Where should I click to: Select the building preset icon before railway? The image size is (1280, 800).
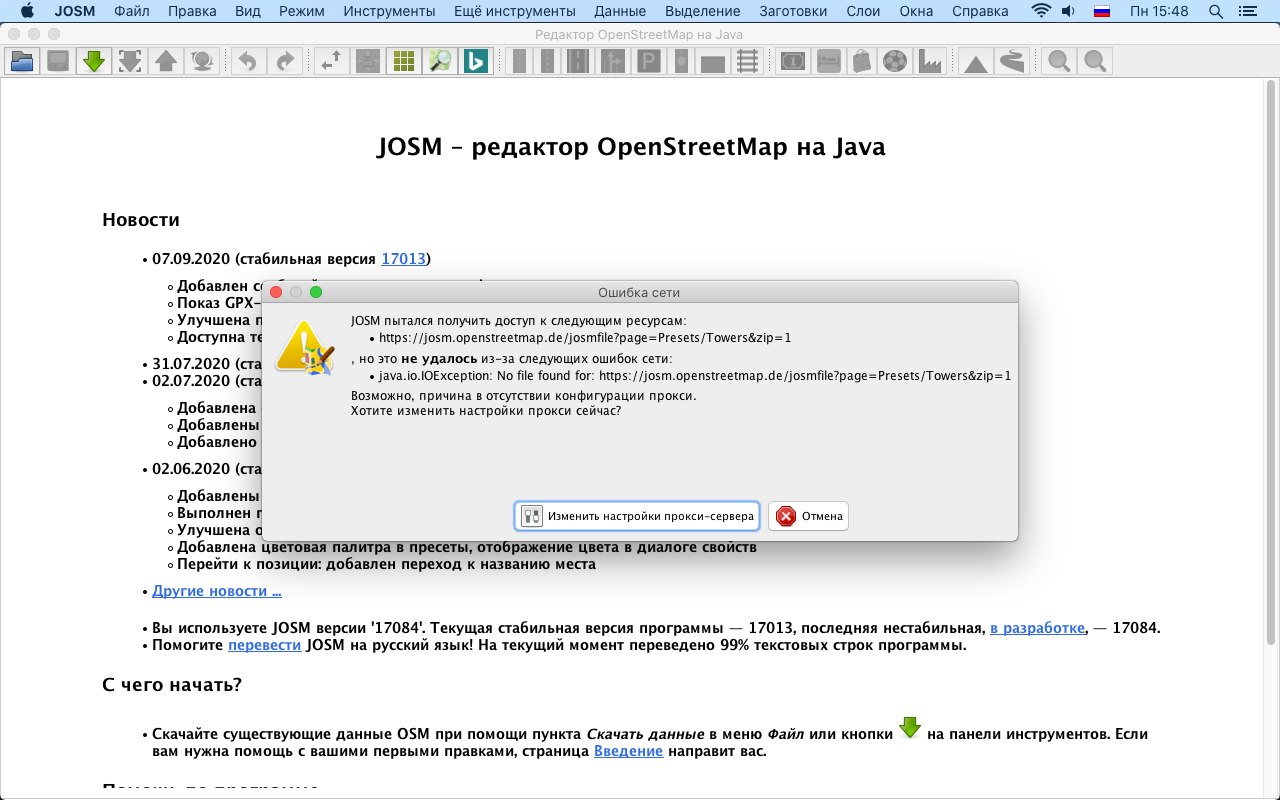point(713,61)
